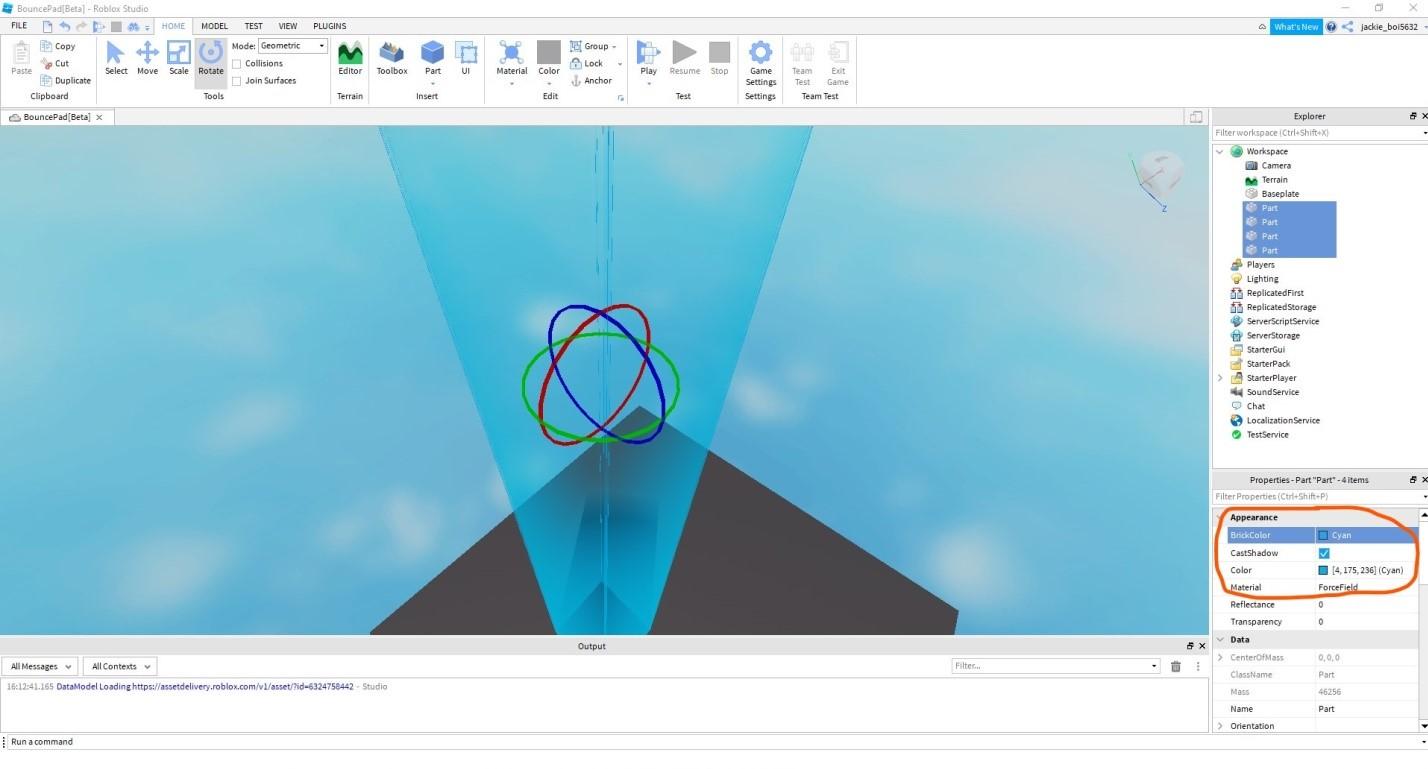Switch to the VIEW tab
The height and width of the screenshot is (769, 1428).
(288, 26)
